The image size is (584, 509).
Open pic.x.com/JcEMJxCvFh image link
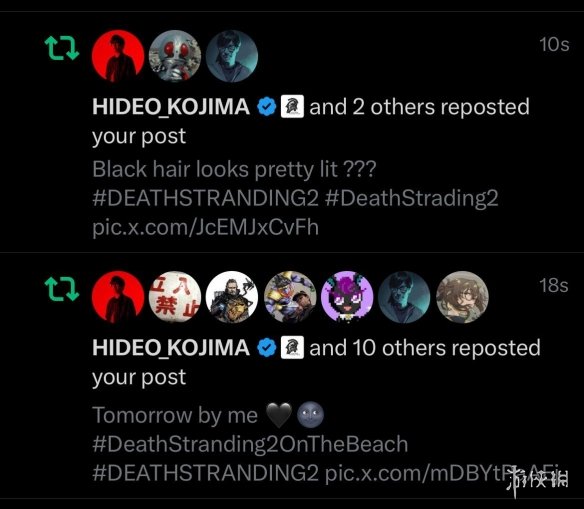(205, 228)
